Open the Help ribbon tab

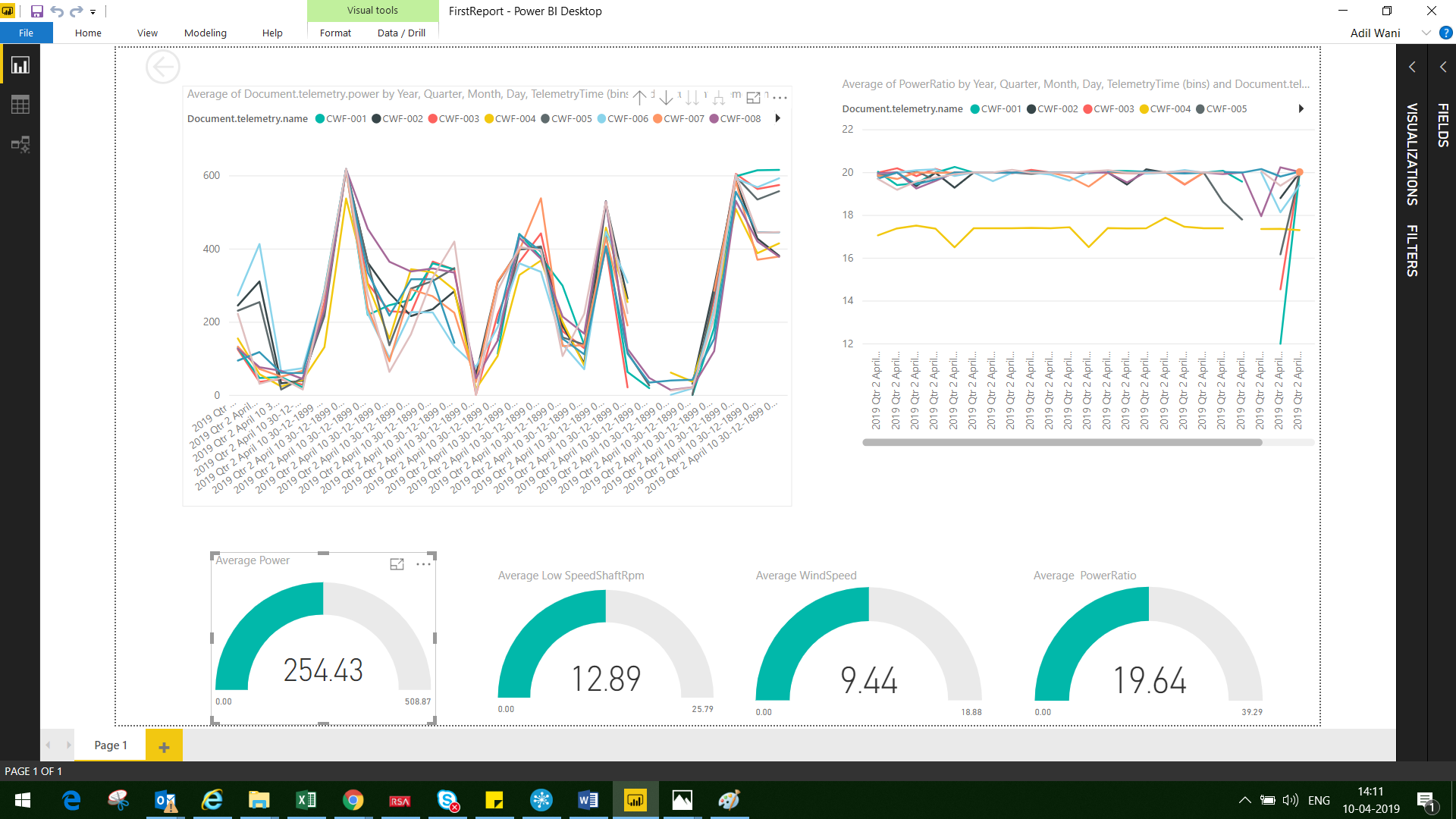pos(272,33)
